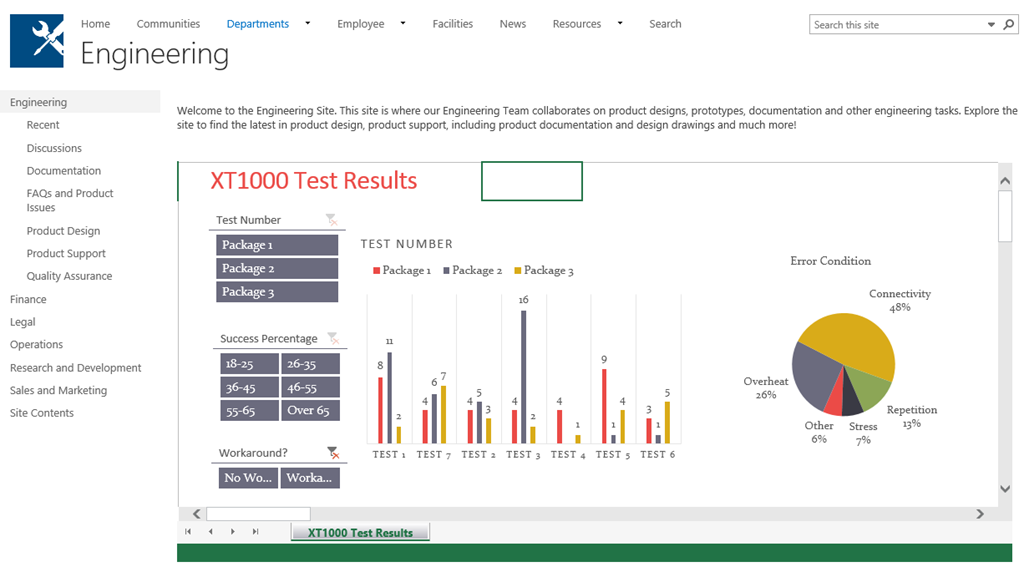
Task: Go to the first sheet tab arrow
Action: click(188, 532)
